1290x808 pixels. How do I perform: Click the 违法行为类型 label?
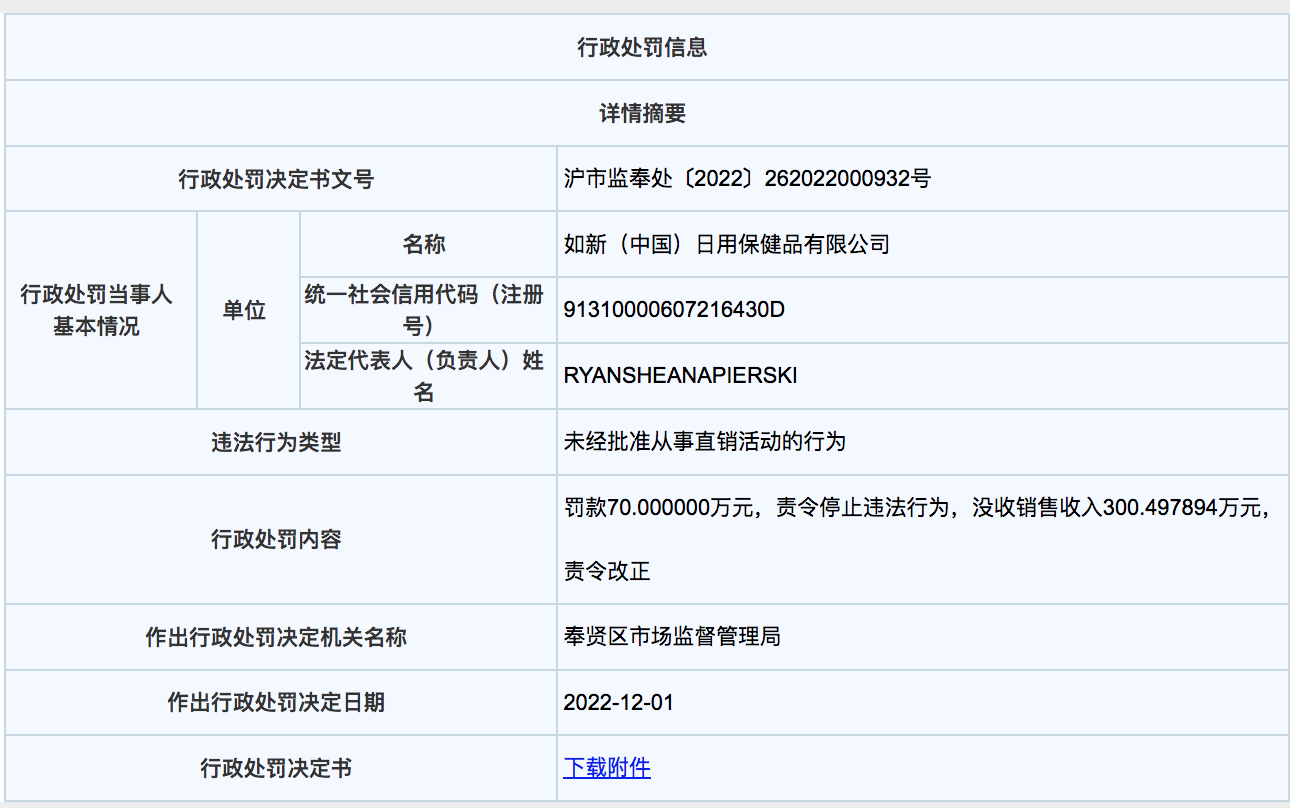click(276, 442)
